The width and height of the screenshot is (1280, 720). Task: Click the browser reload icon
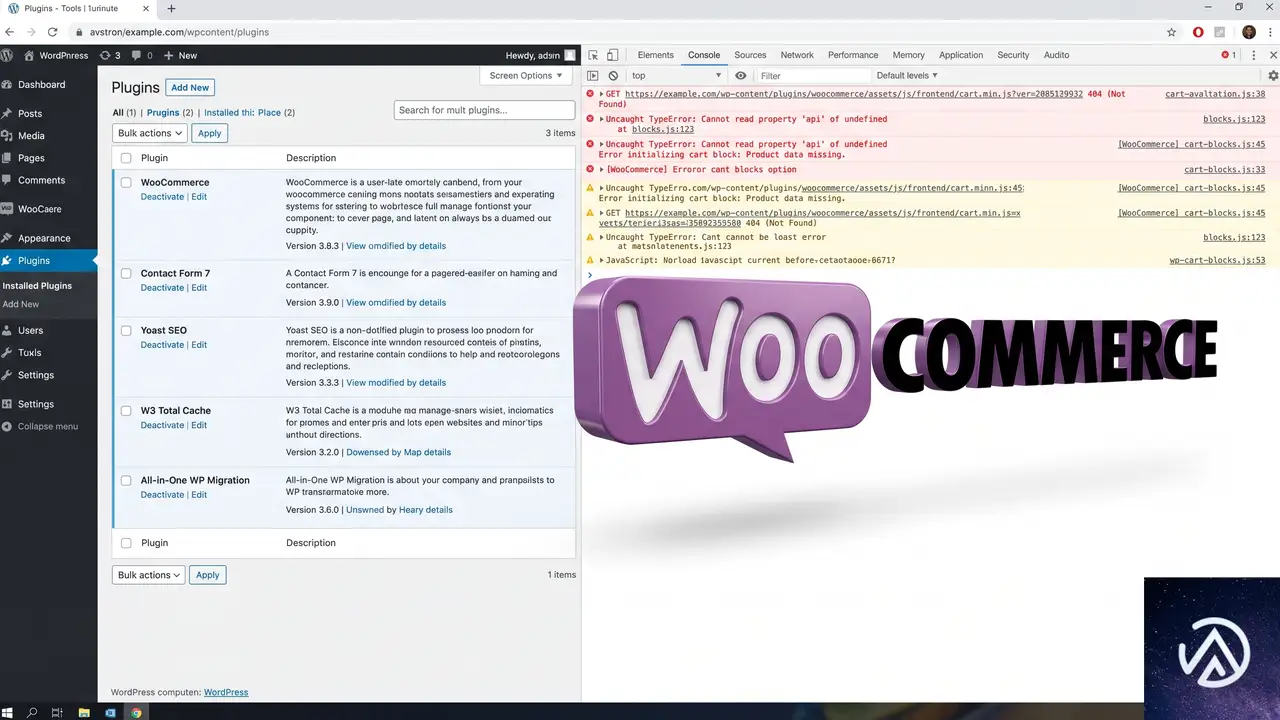click(52, 32)
